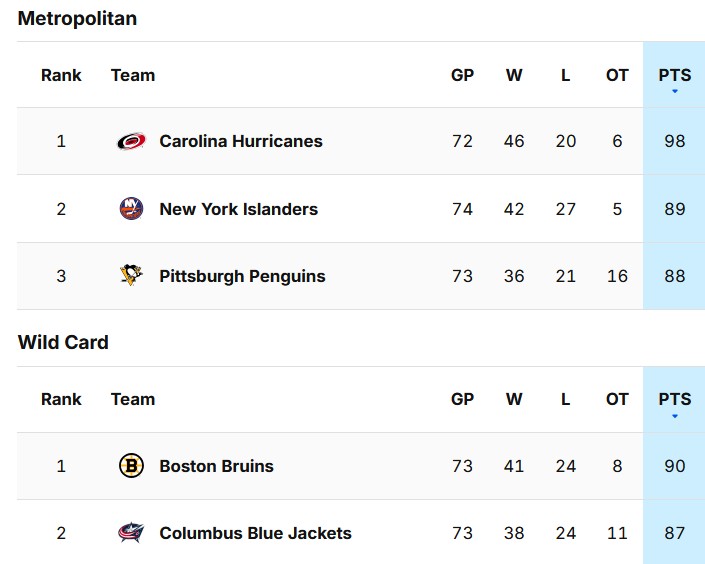The image size is (705, 564).
Task: Sort Metropolitan table by OT header
Action: point(617,75)
